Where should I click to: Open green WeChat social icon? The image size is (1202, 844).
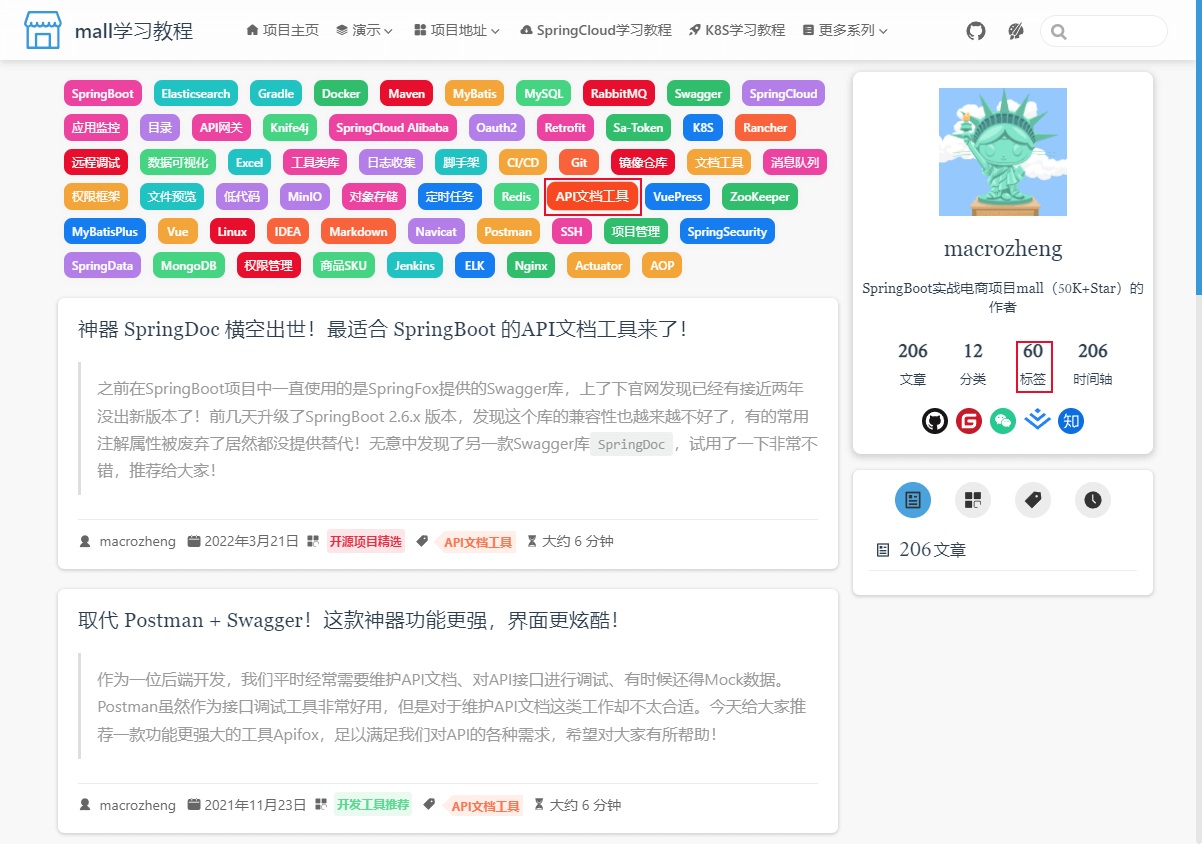pyautogui.click(x=1003, y=421)
